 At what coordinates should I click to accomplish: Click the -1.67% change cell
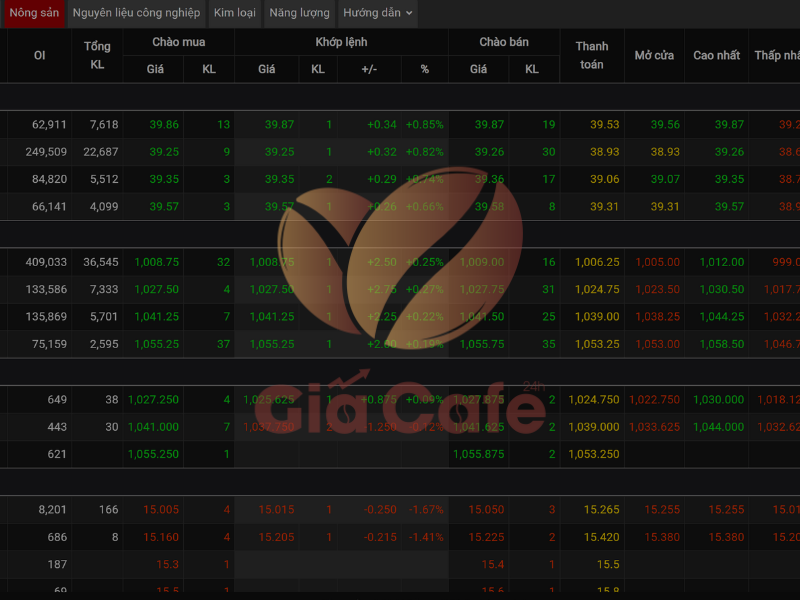424,510
